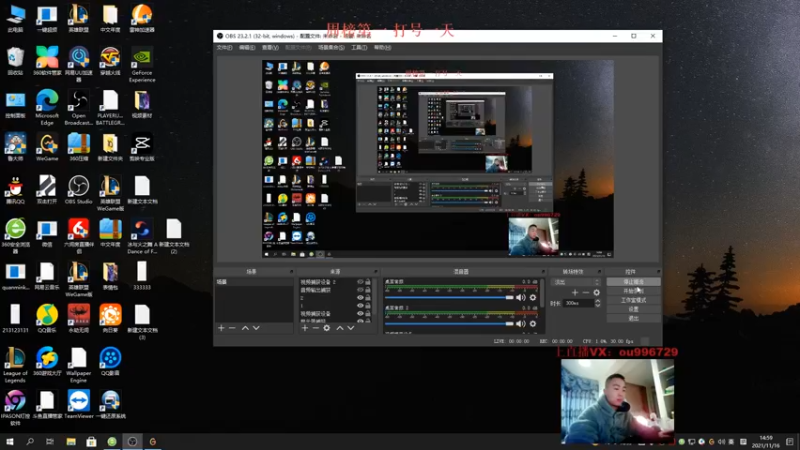The height and width of the screenshot is (450, 800).
Task: Open OBS 设置 settings button
Action: [x=633, y=309]
